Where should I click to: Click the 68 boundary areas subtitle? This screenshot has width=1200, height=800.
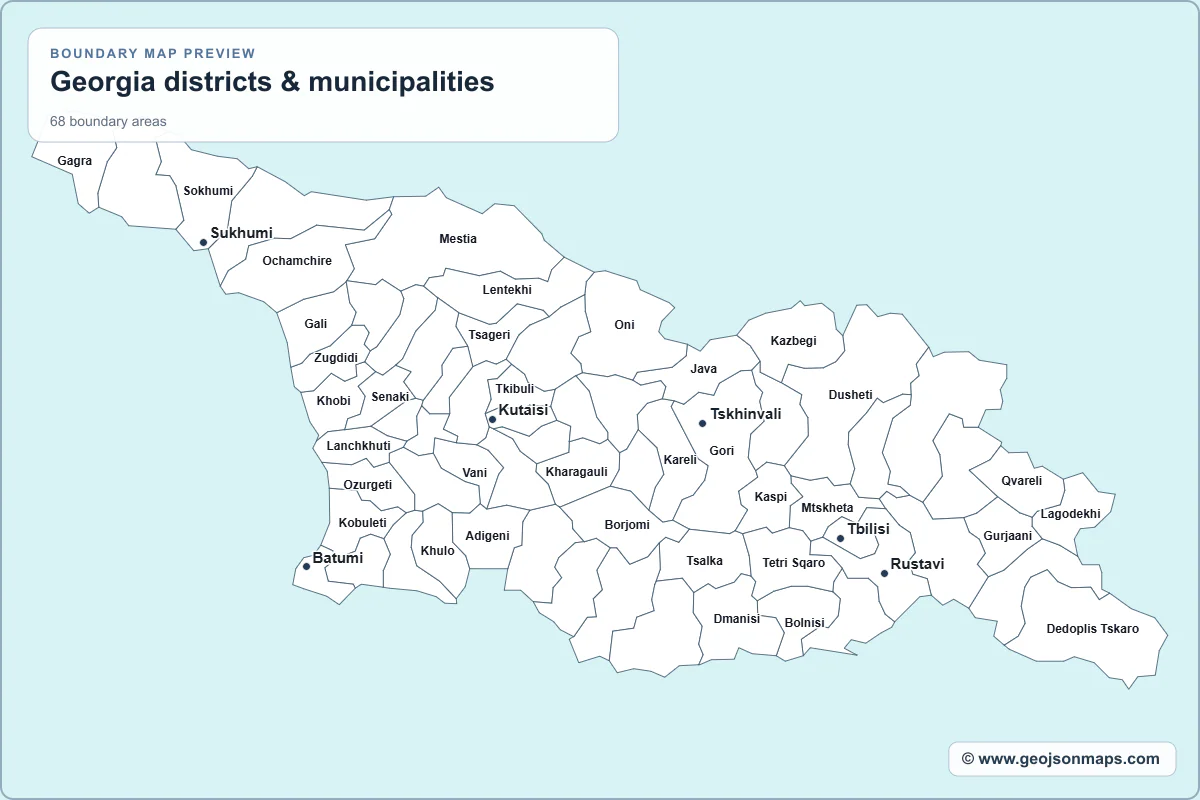coord(108,121)
